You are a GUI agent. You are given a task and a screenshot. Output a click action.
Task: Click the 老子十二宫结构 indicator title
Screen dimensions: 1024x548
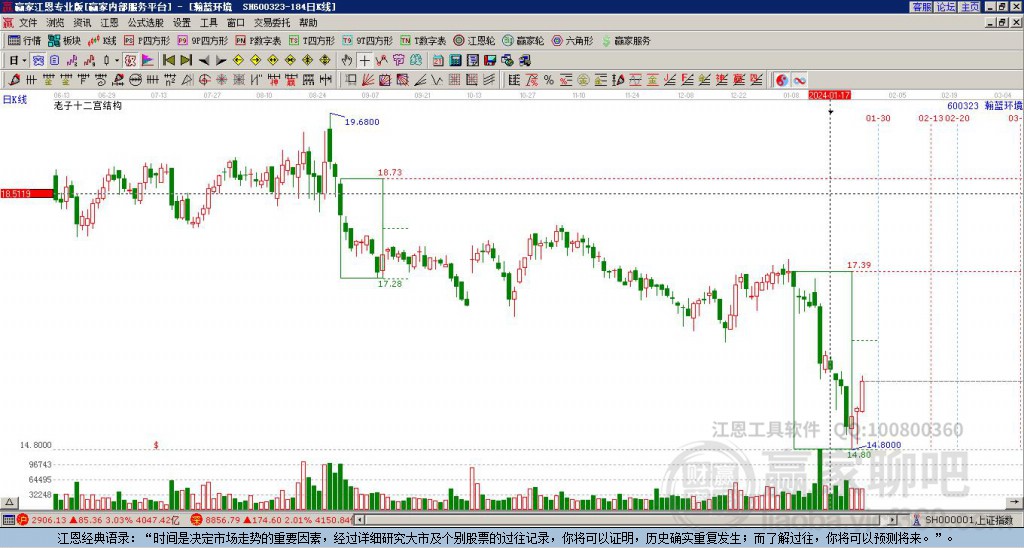coord(88,105)
